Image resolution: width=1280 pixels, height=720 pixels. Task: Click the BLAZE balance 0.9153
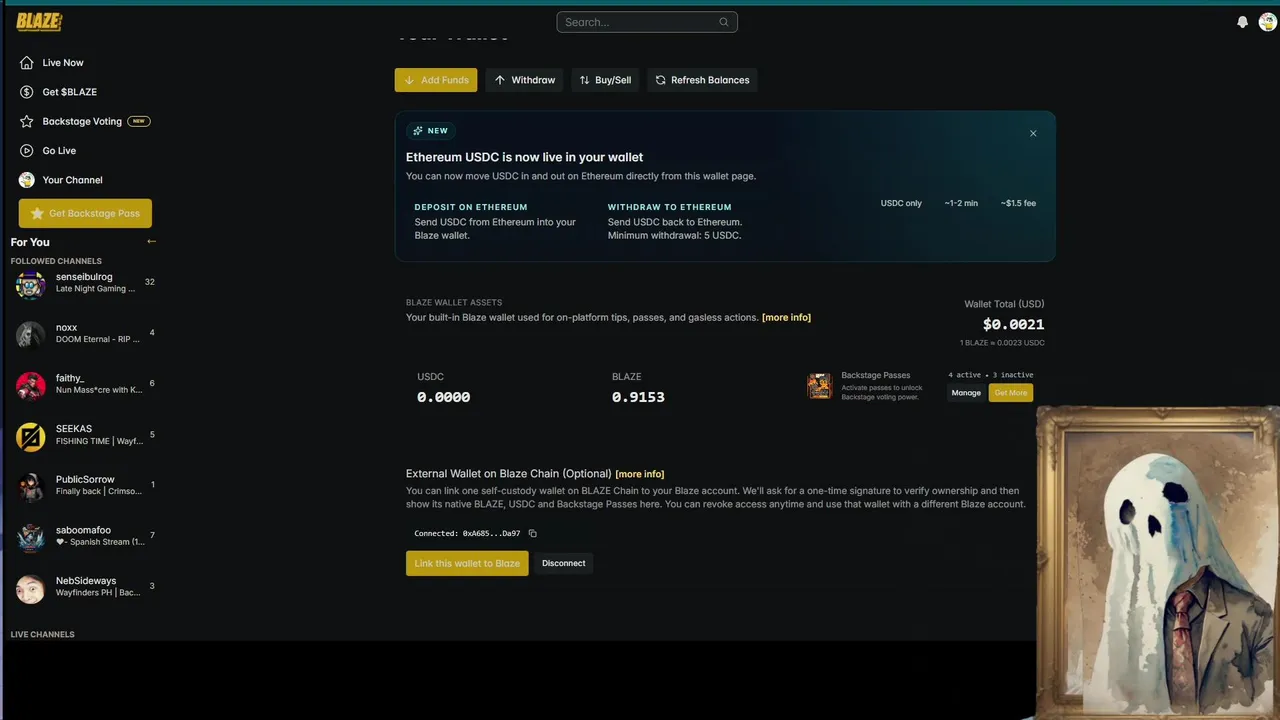[x=638, y=397]
